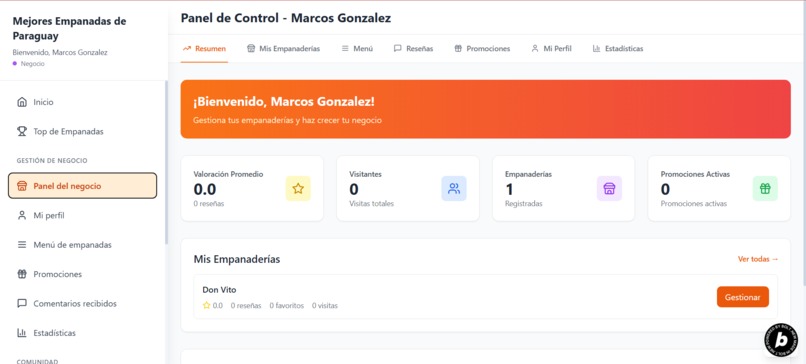The width and height of the screenshot is (806, 364).
Task: Click the Mejores Empanadas de Paraguay title
Action: tap(69, 29)
